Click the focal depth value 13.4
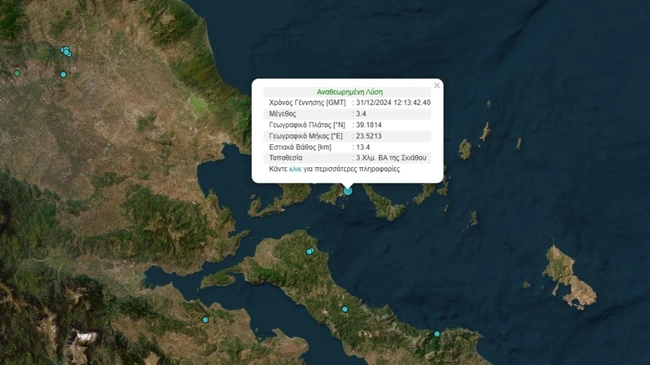Screen dimensions: 650x365 (363, 147)
